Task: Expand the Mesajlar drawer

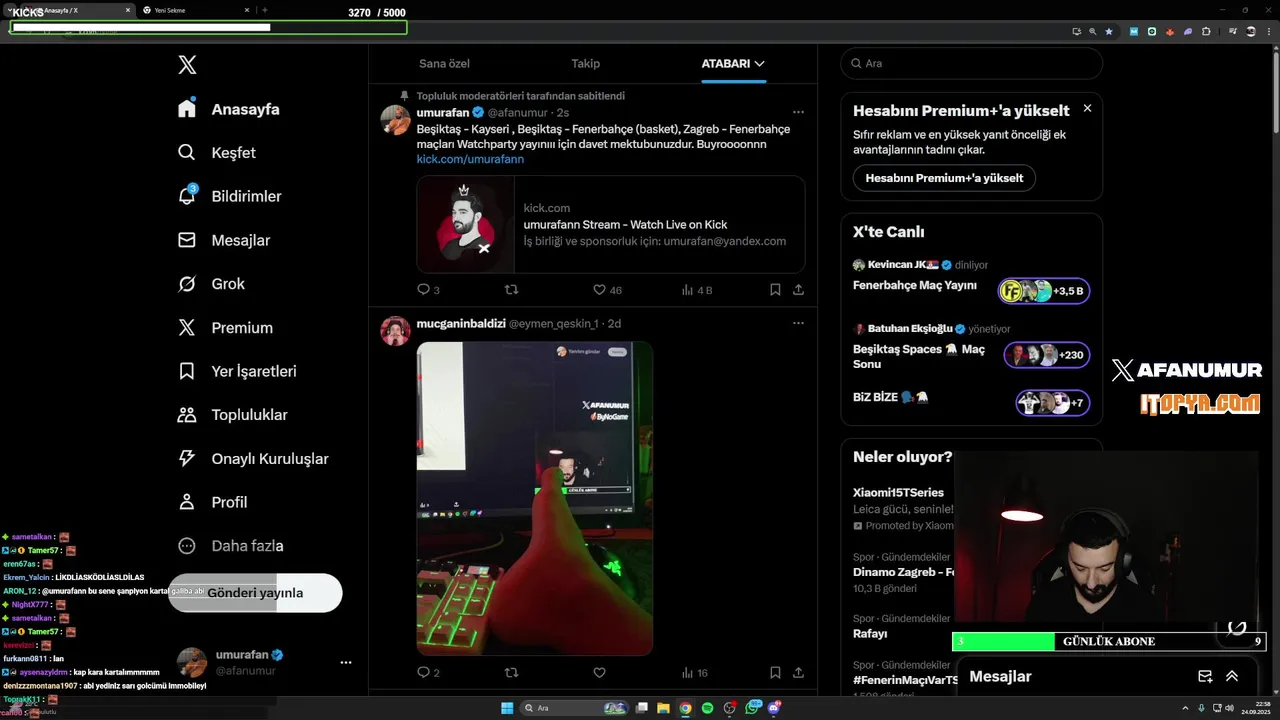Action: 1232,676
